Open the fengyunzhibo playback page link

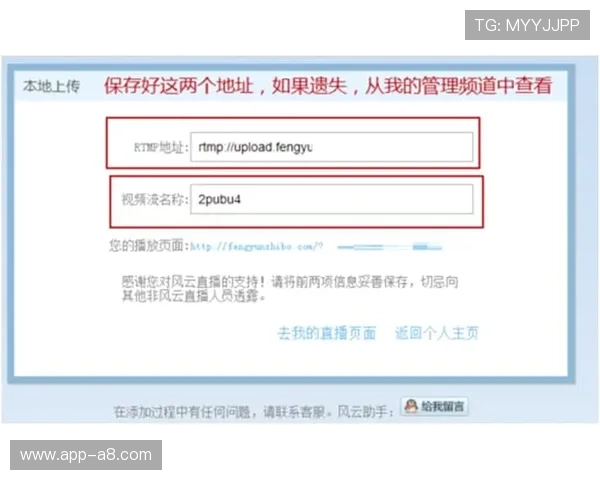257,246
